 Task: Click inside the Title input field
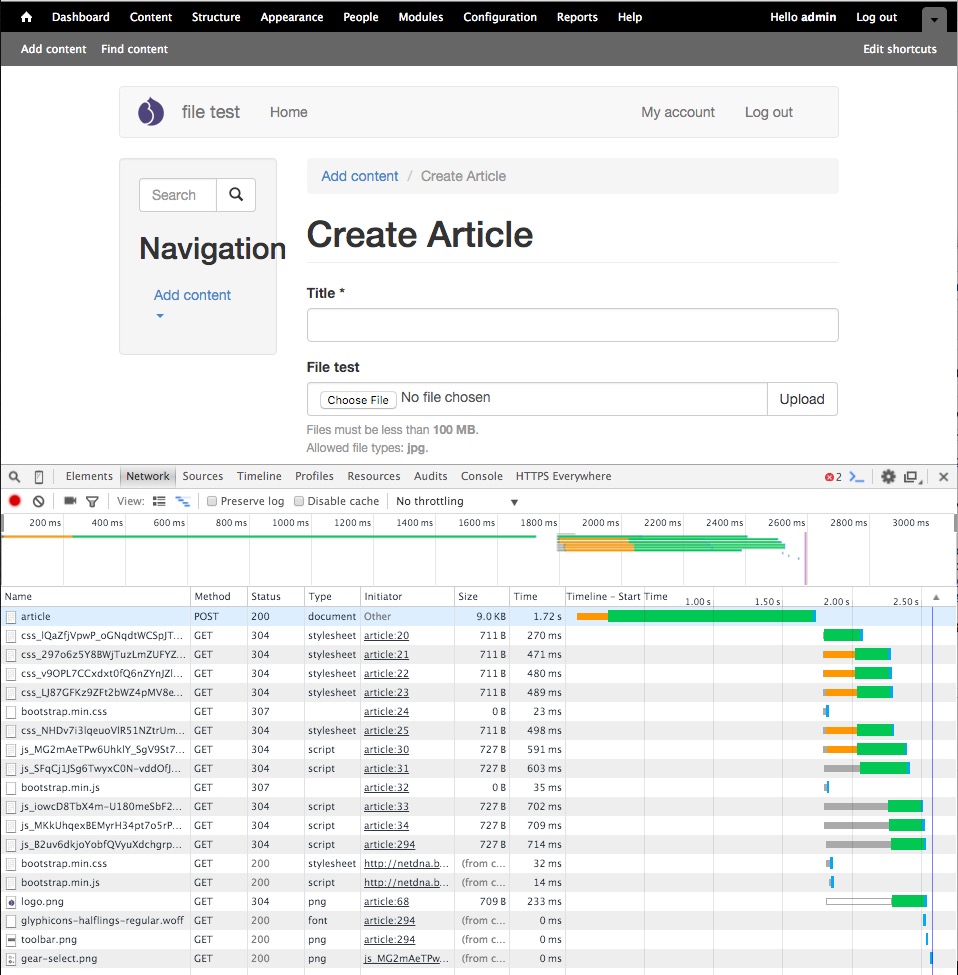pyautogui.click(x=572, y=325)
